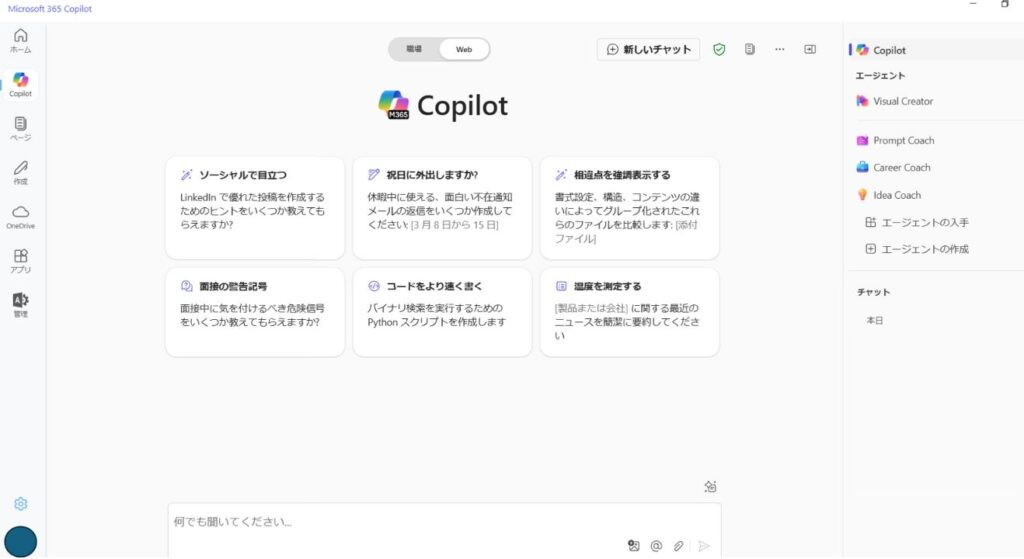
Task: Click the @ mention icon
Action: pos(656,546)
